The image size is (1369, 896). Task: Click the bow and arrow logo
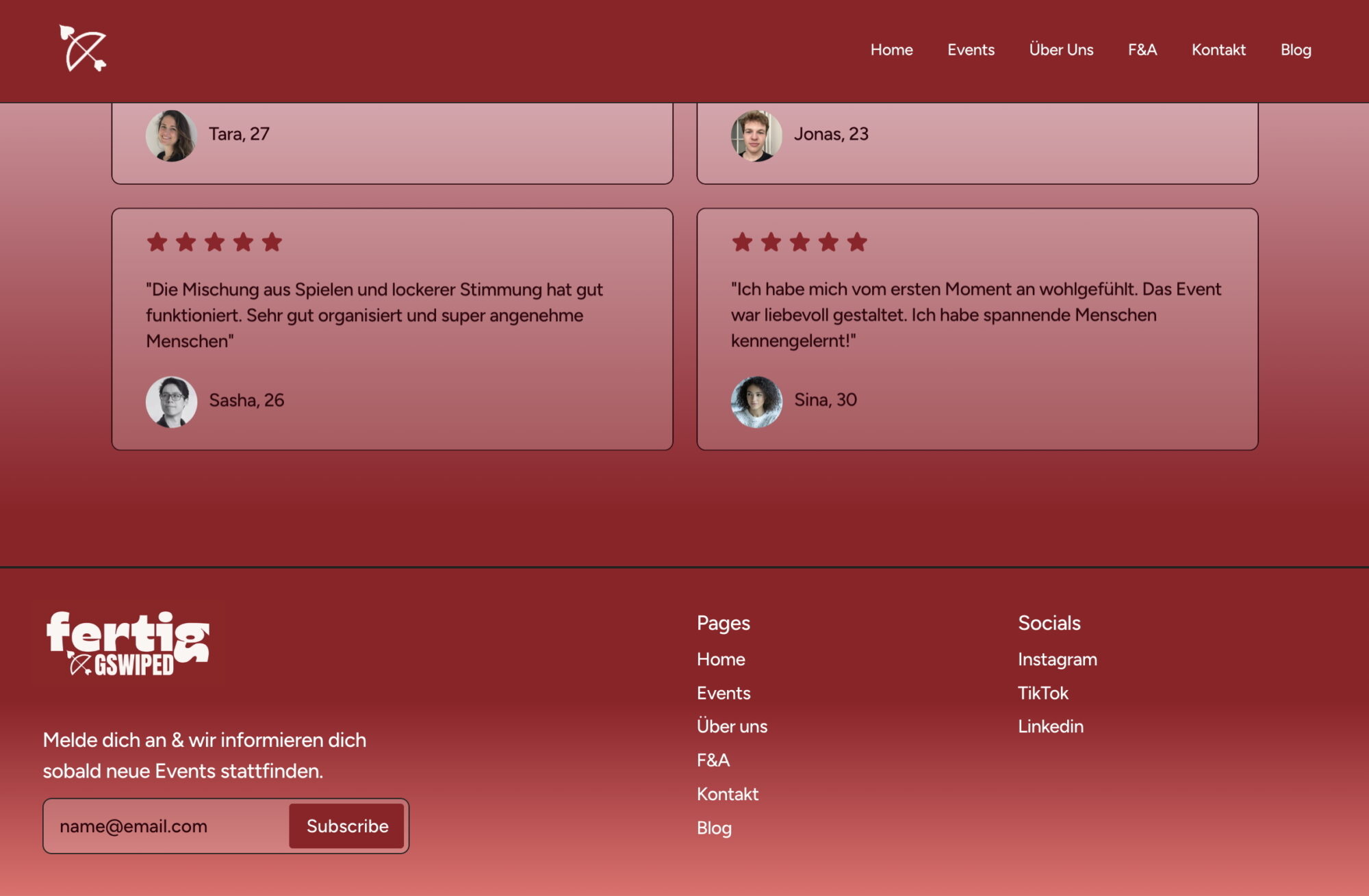coord(81,48)
